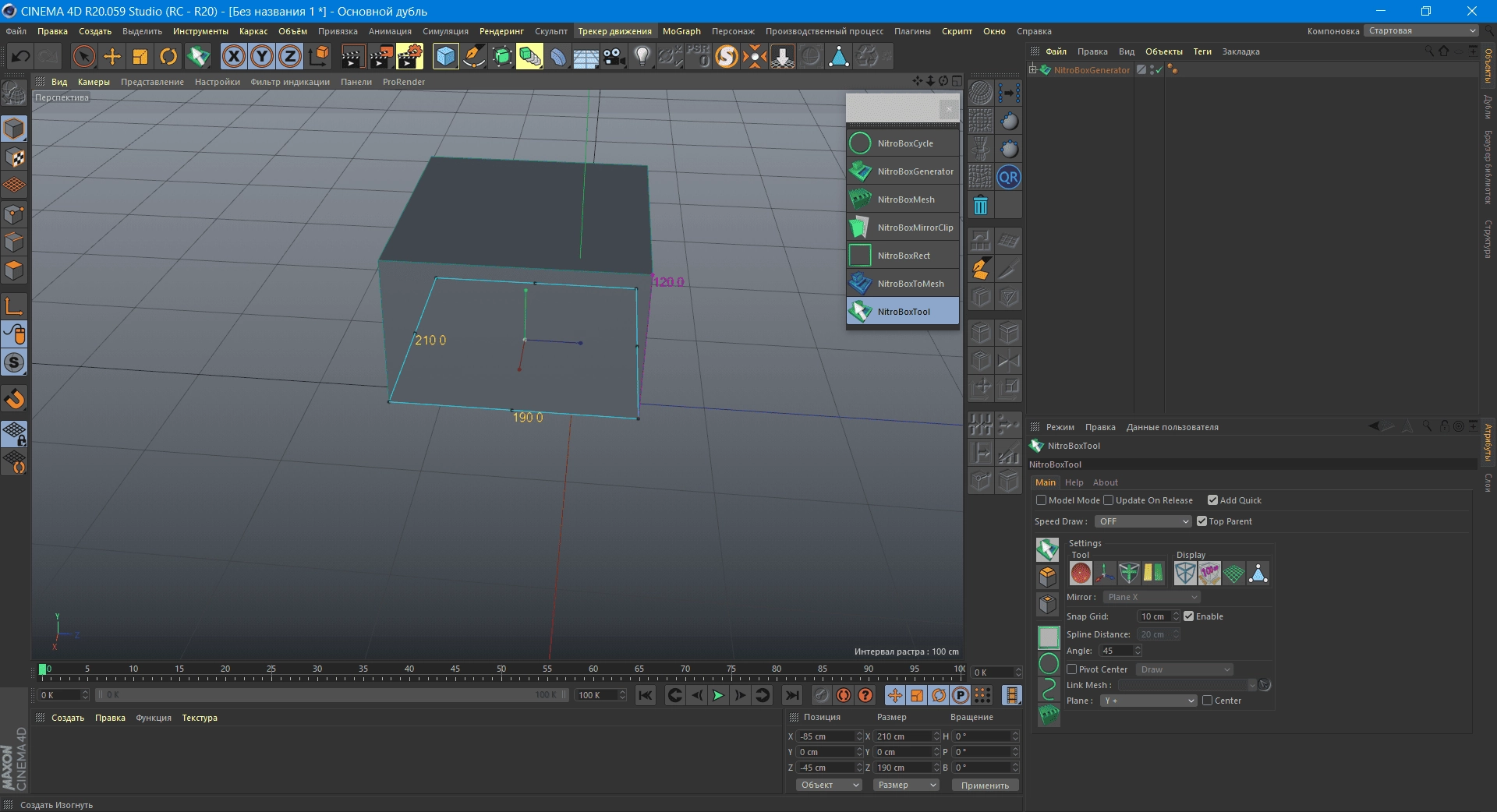Image resolution: width=1497 pixels, height=812 pixels.
Task: Enable the Center checkbox
Action: [1207, 701]
